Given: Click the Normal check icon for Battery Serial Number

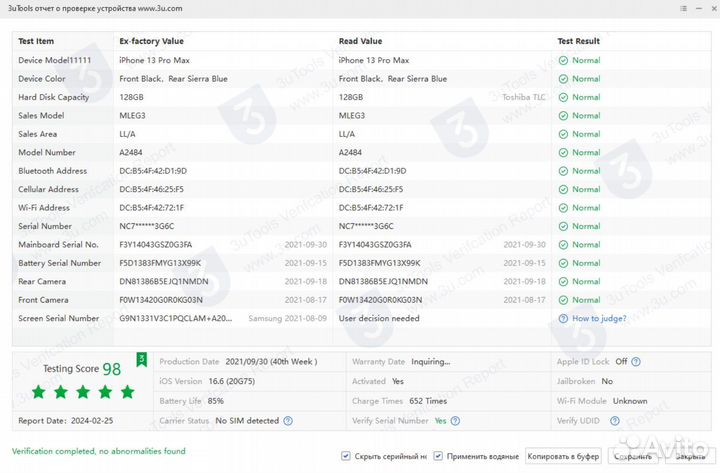Looking at the screenshot, I should click(563, 263).
